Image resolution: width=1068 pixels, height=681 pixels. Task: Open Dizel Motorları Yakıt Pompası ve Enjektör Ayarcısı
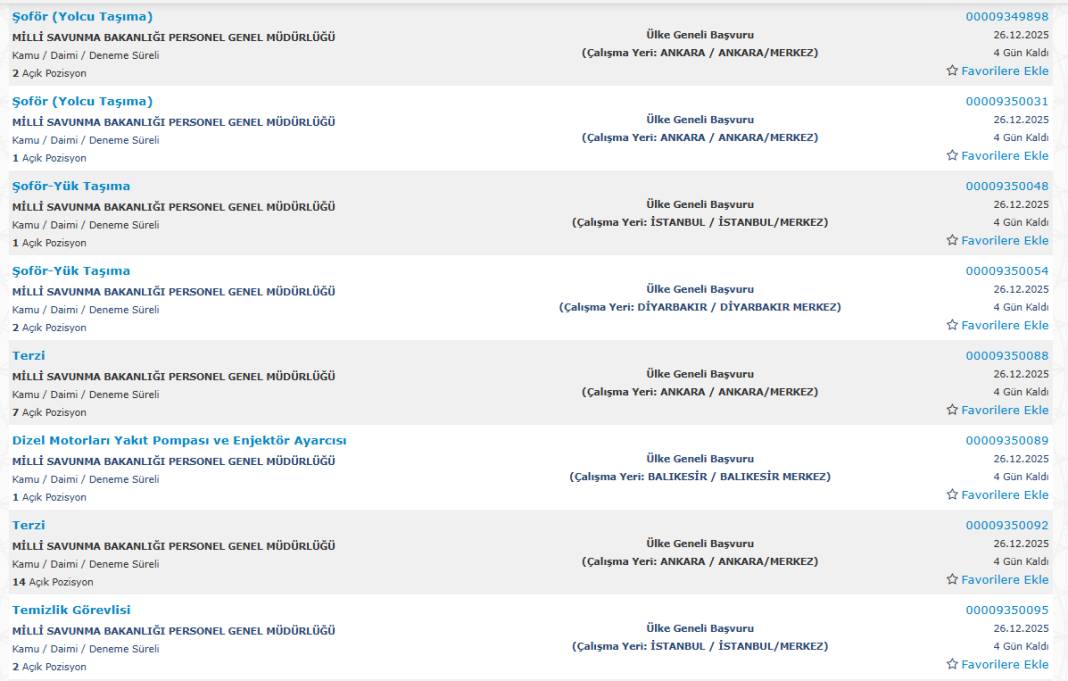coord(179,440)
